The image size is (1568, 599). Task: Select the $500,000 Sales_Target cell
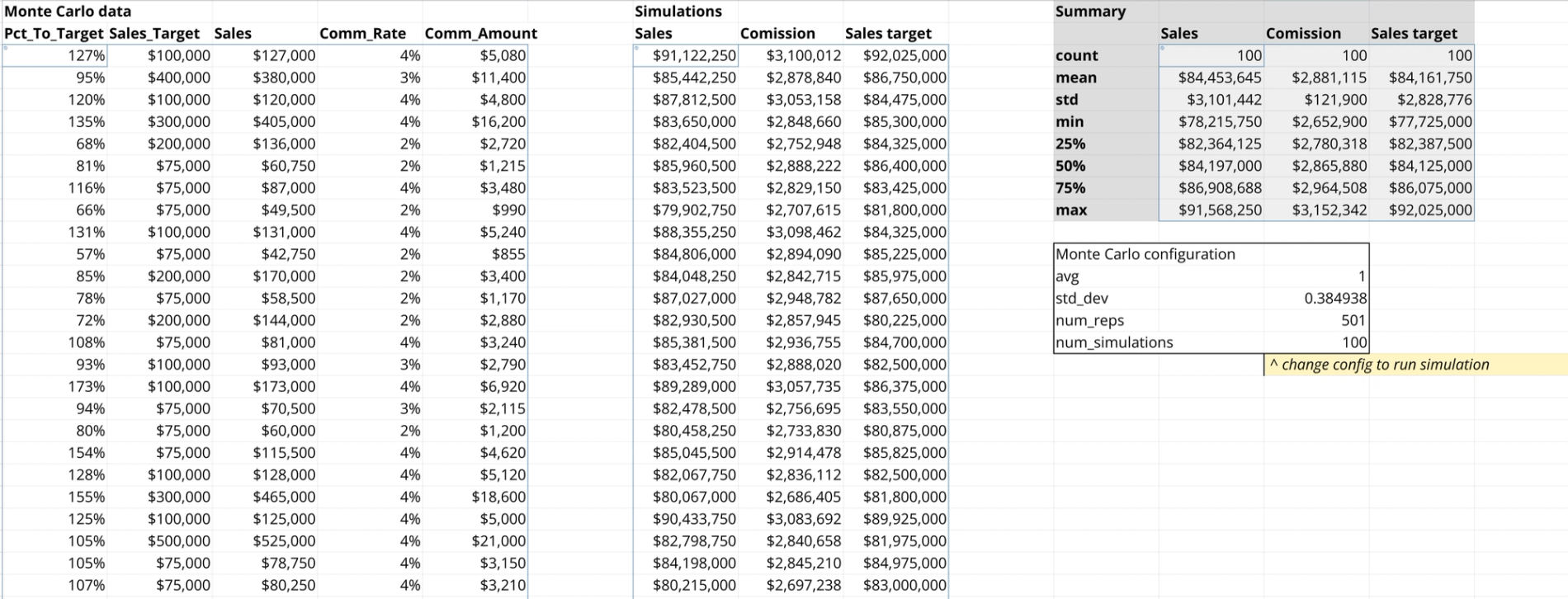[159, 541]
